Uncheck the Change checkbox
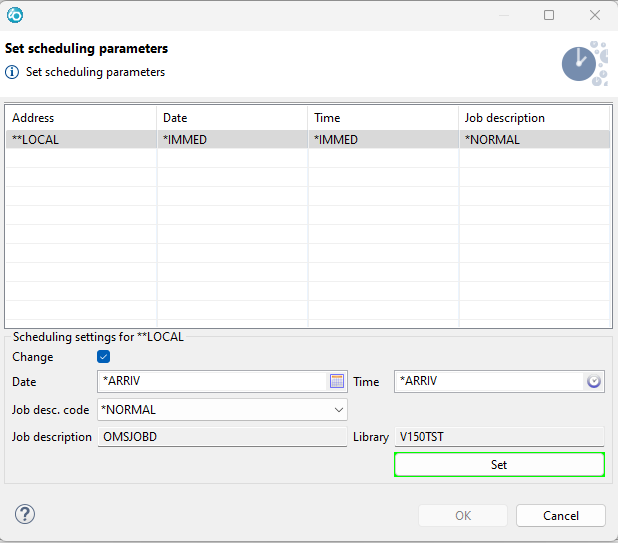The image size is (618, 543). click(x=103, y=357)
